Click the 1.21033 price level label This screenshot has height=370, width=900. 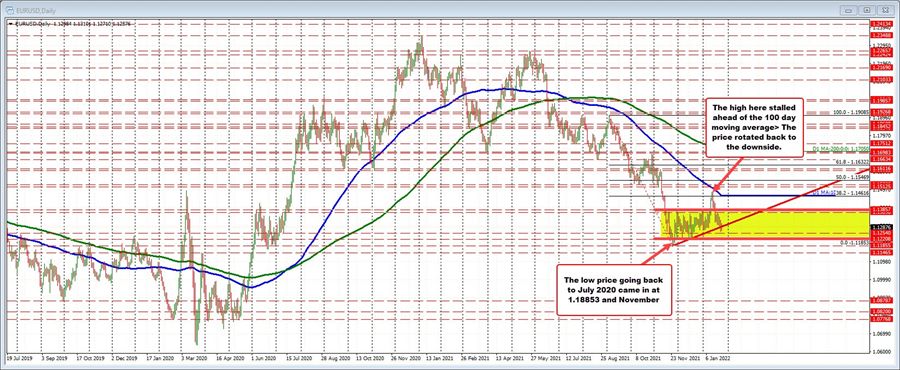click(881, 80)
